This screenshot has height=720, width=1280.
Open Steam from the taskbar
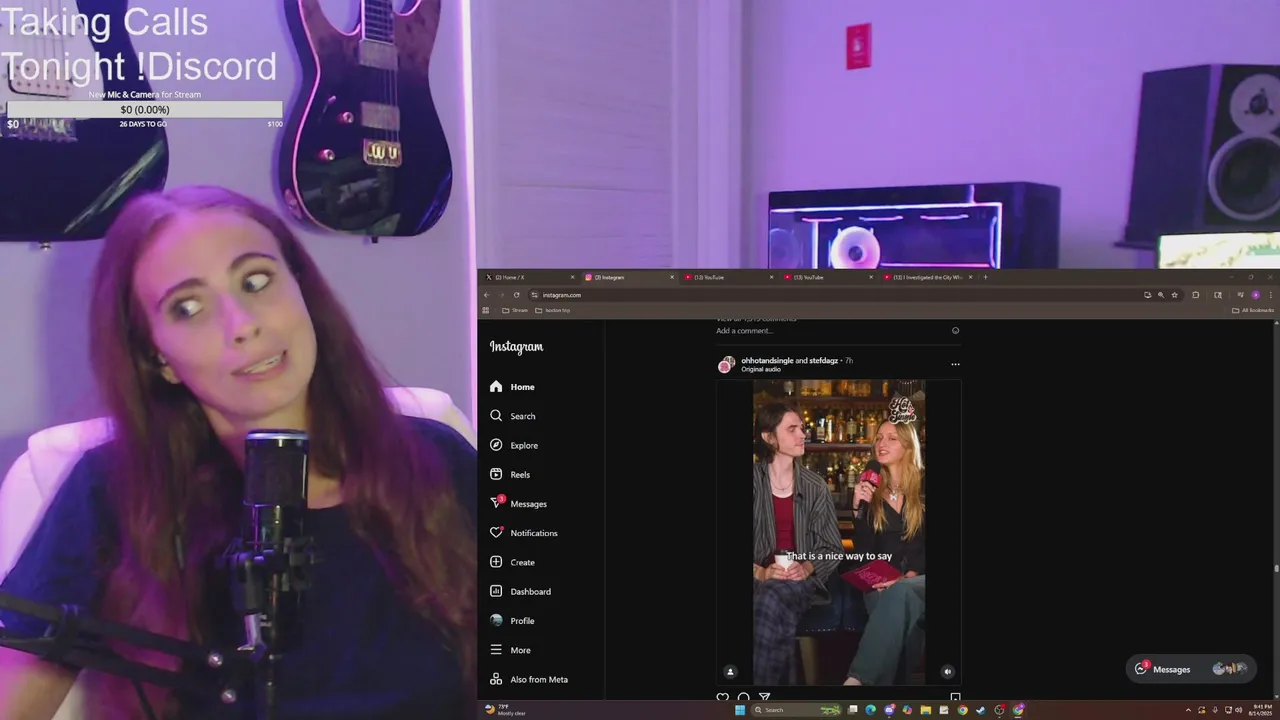pyautogui.click(x=980, y=710)
